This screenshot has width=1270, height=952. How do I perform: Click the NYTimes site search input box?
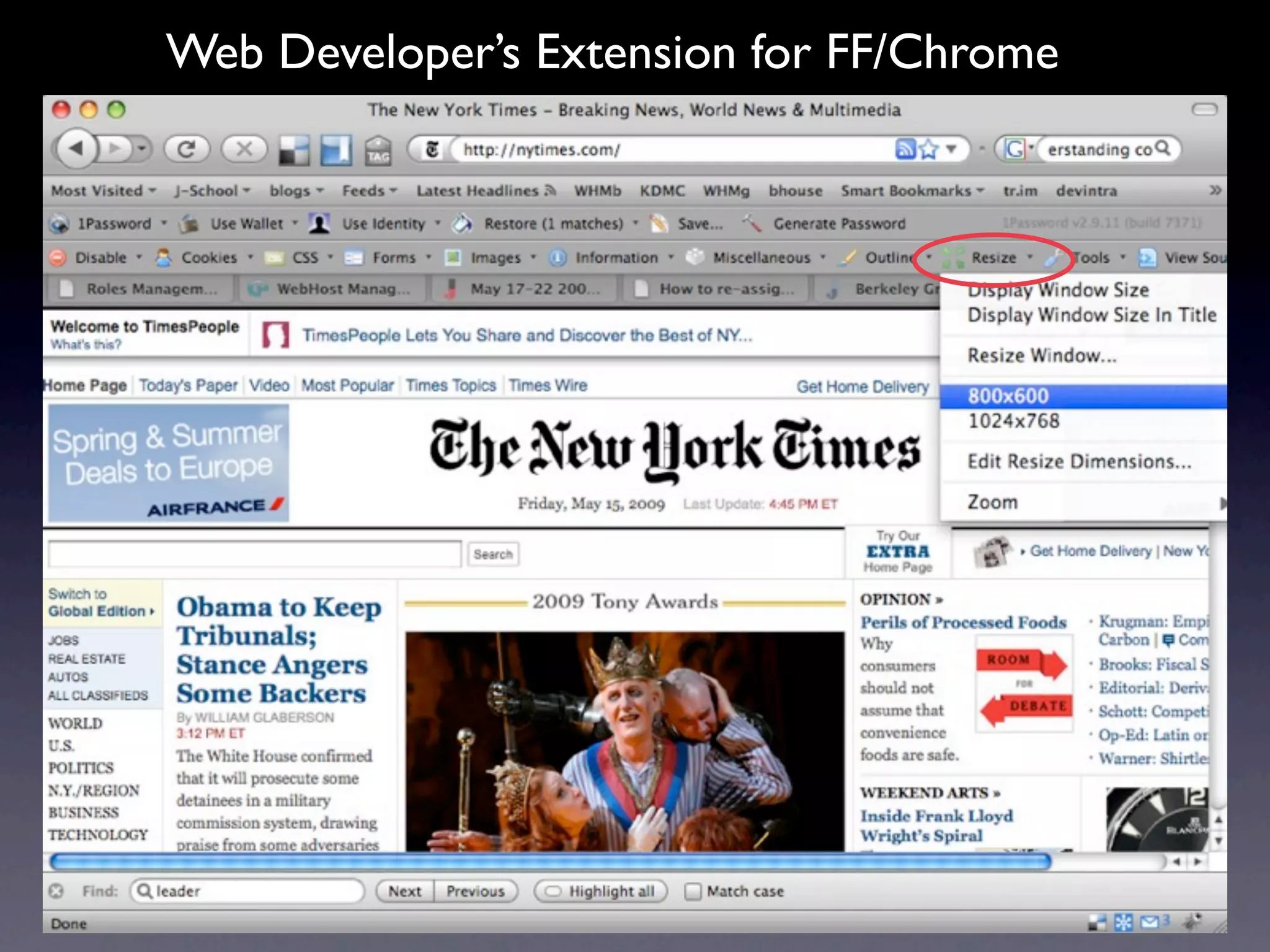coord(255,554)
